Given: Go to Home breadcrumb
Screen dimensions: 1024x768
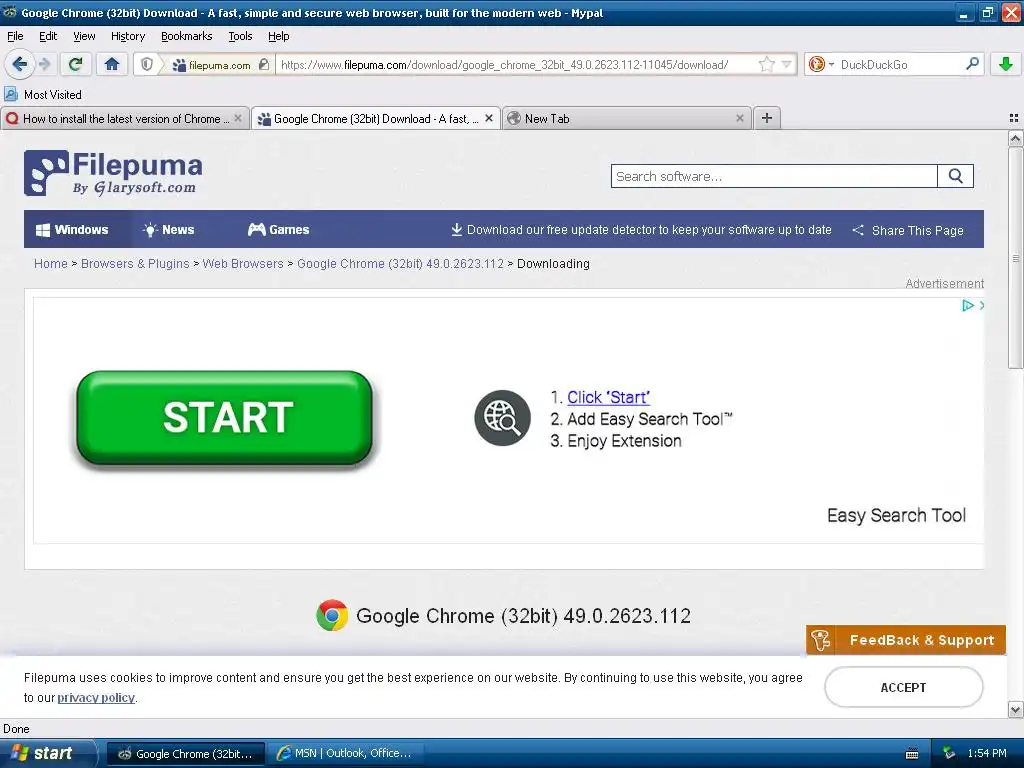Looking at the screenshot, I should pyautogui.click(x=51, y=264).
